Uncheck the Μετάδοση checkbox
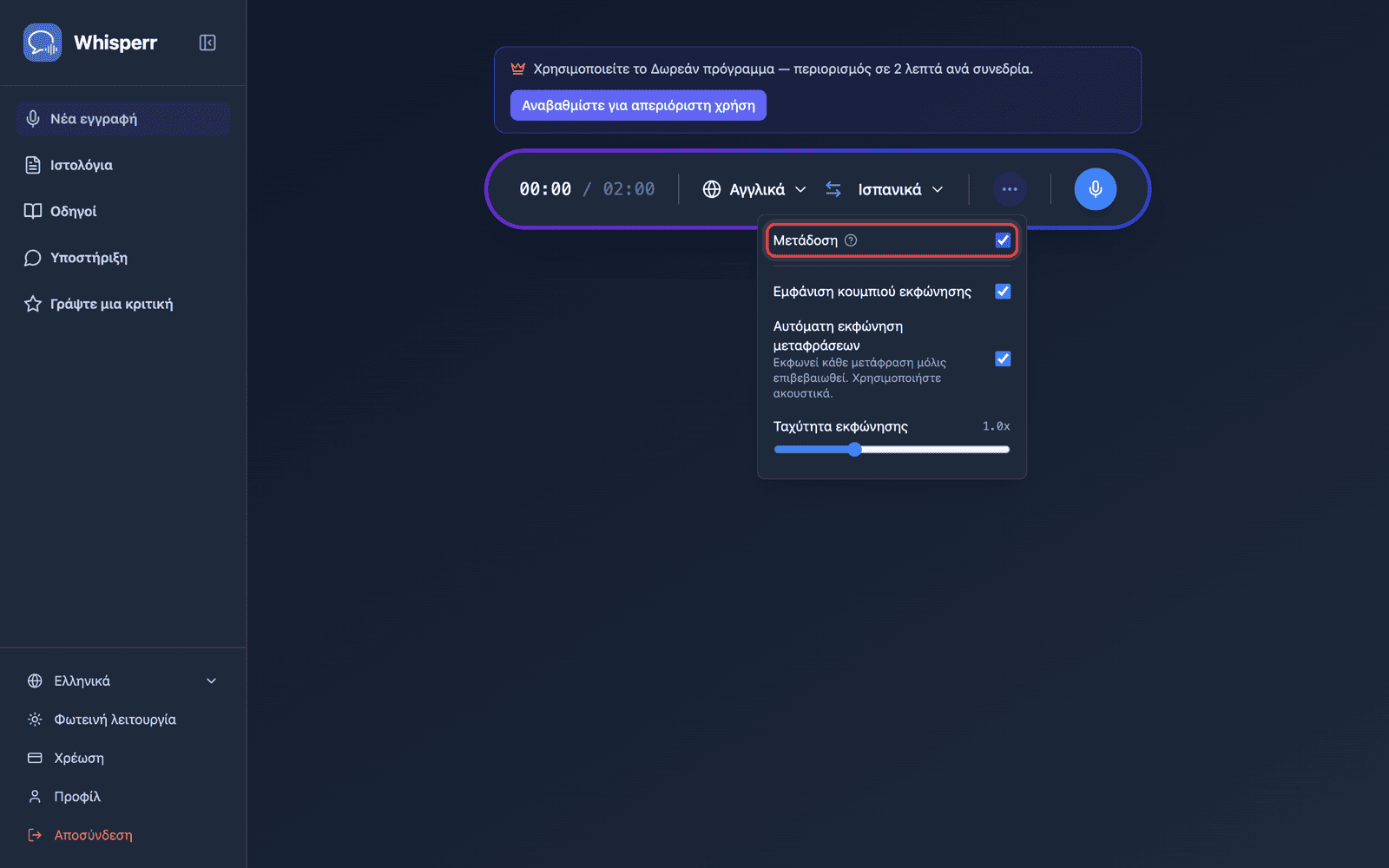The width and height of the screenshot is (1389, 868). 1003,240
